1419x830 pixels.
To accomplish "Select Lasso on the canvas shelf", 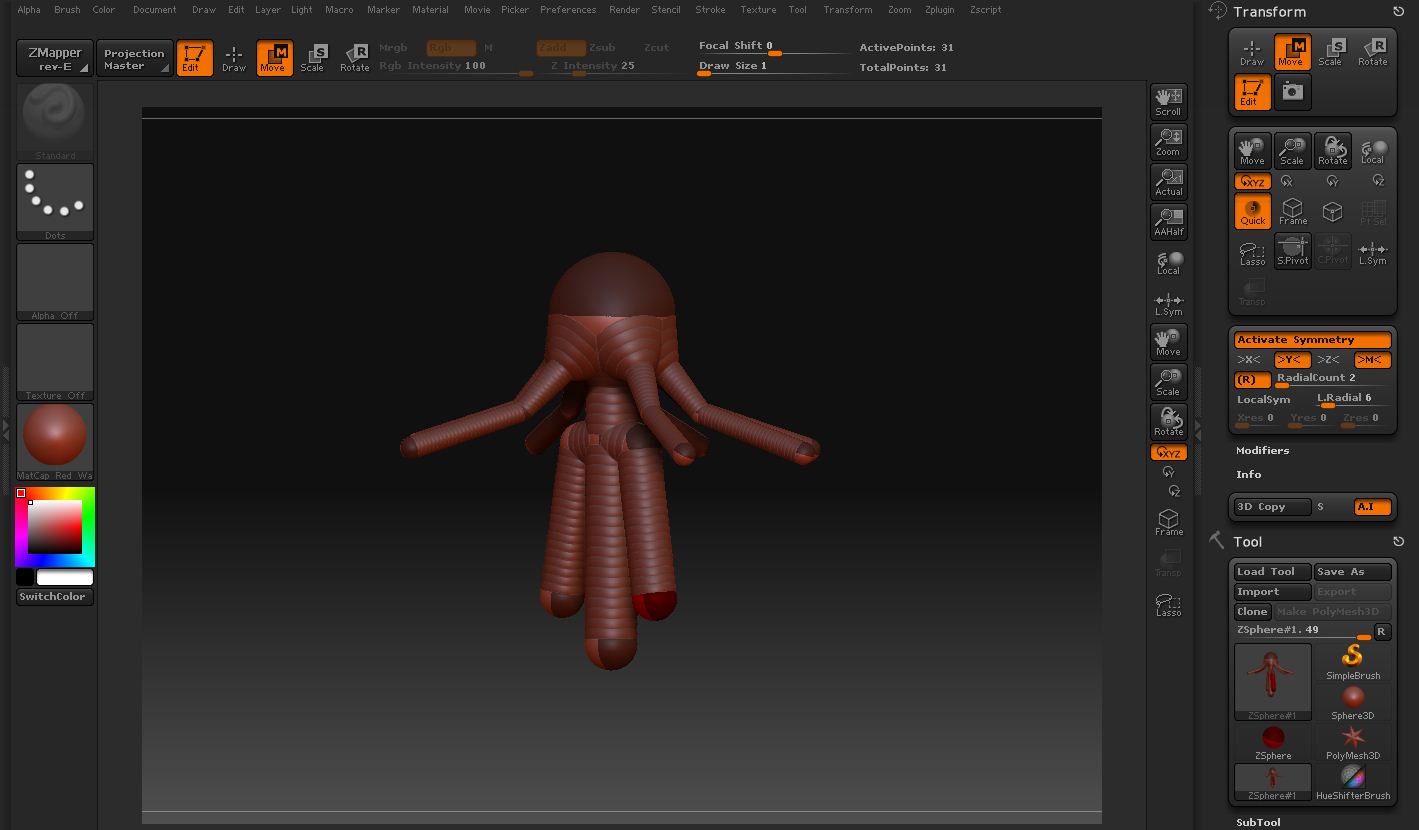I will [x=1168, y=604].
